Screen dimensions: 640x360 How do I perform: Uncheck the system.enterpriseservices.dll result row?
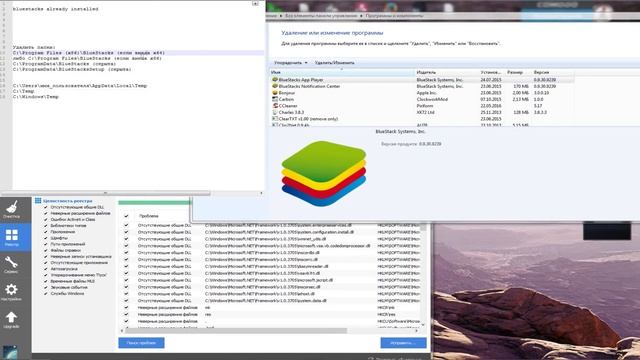click(126, 225)
